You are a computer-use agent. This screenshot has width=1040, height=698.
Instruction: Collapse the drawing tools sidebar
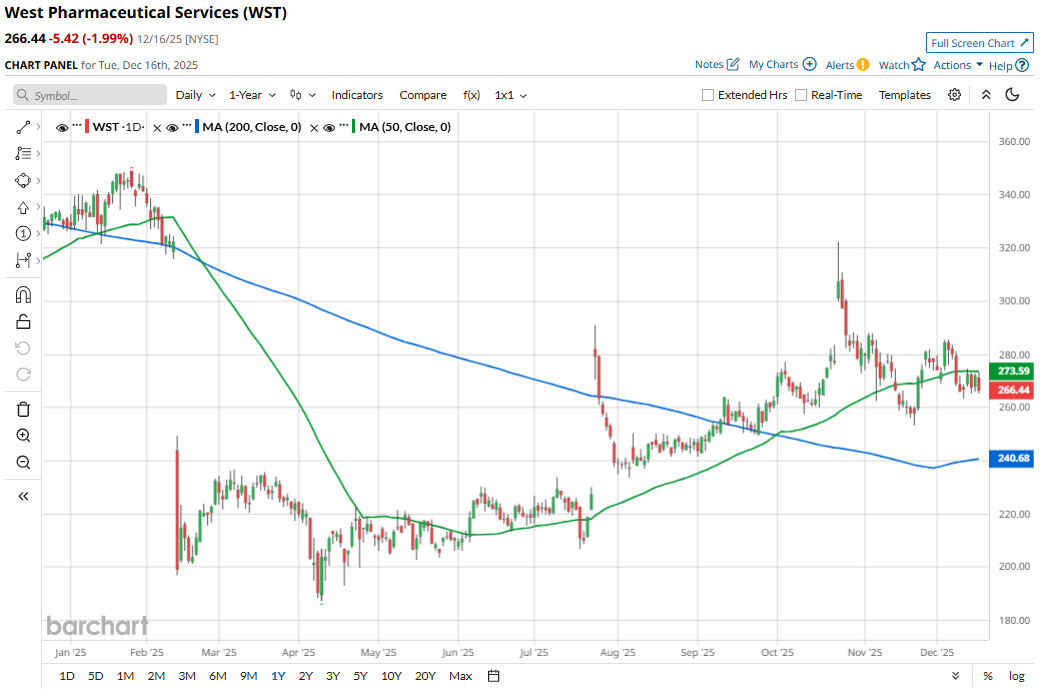(23, 496)
